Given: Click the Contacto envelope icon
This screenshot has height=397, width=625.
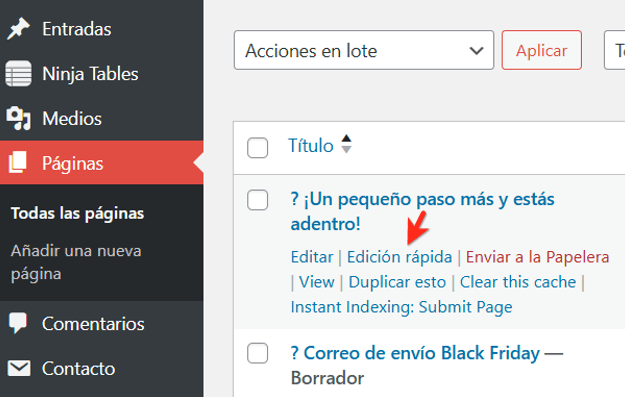Looking at the screenshot, I should click(18, 368).
